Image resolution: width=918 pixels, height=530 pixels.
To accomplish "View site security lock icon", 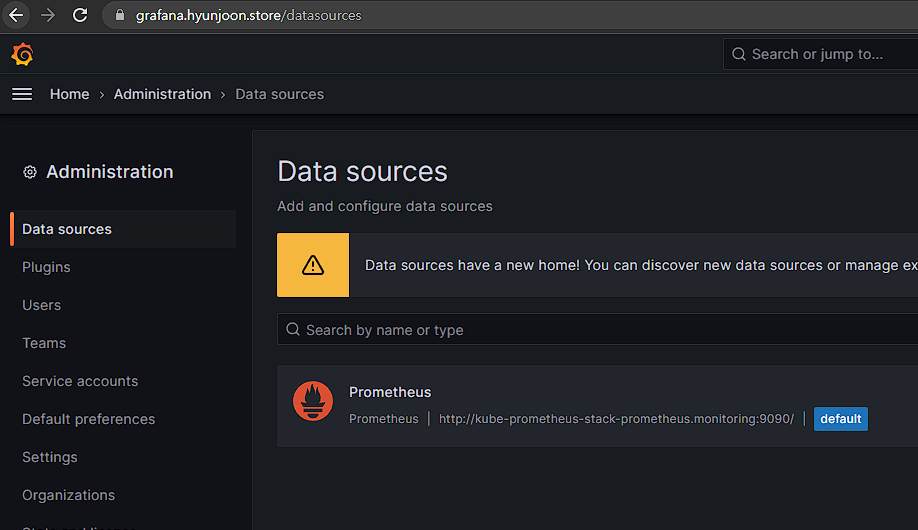I will (x=120, y=15).
